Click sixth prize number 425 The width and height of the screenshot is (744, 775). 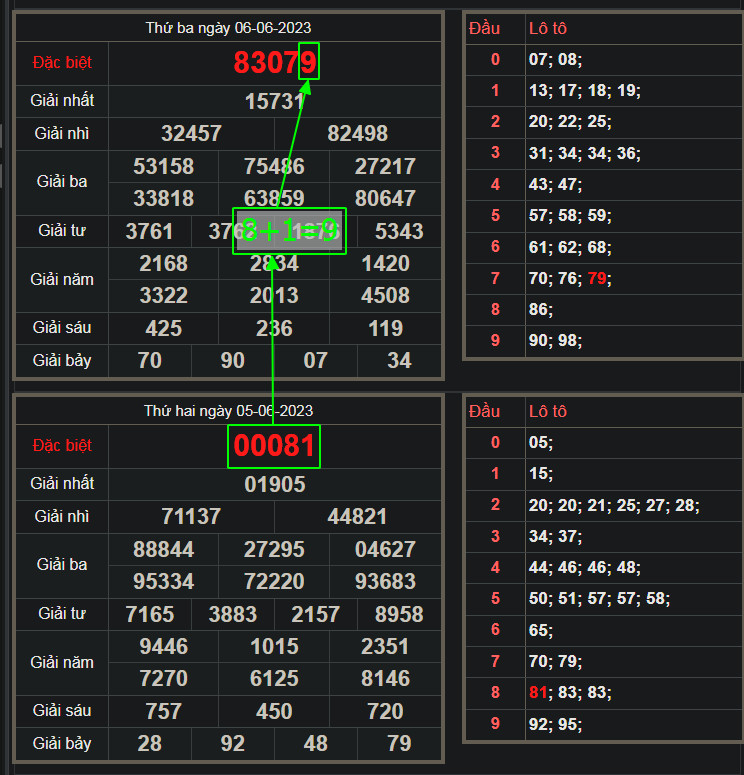(x=163, y=328)
